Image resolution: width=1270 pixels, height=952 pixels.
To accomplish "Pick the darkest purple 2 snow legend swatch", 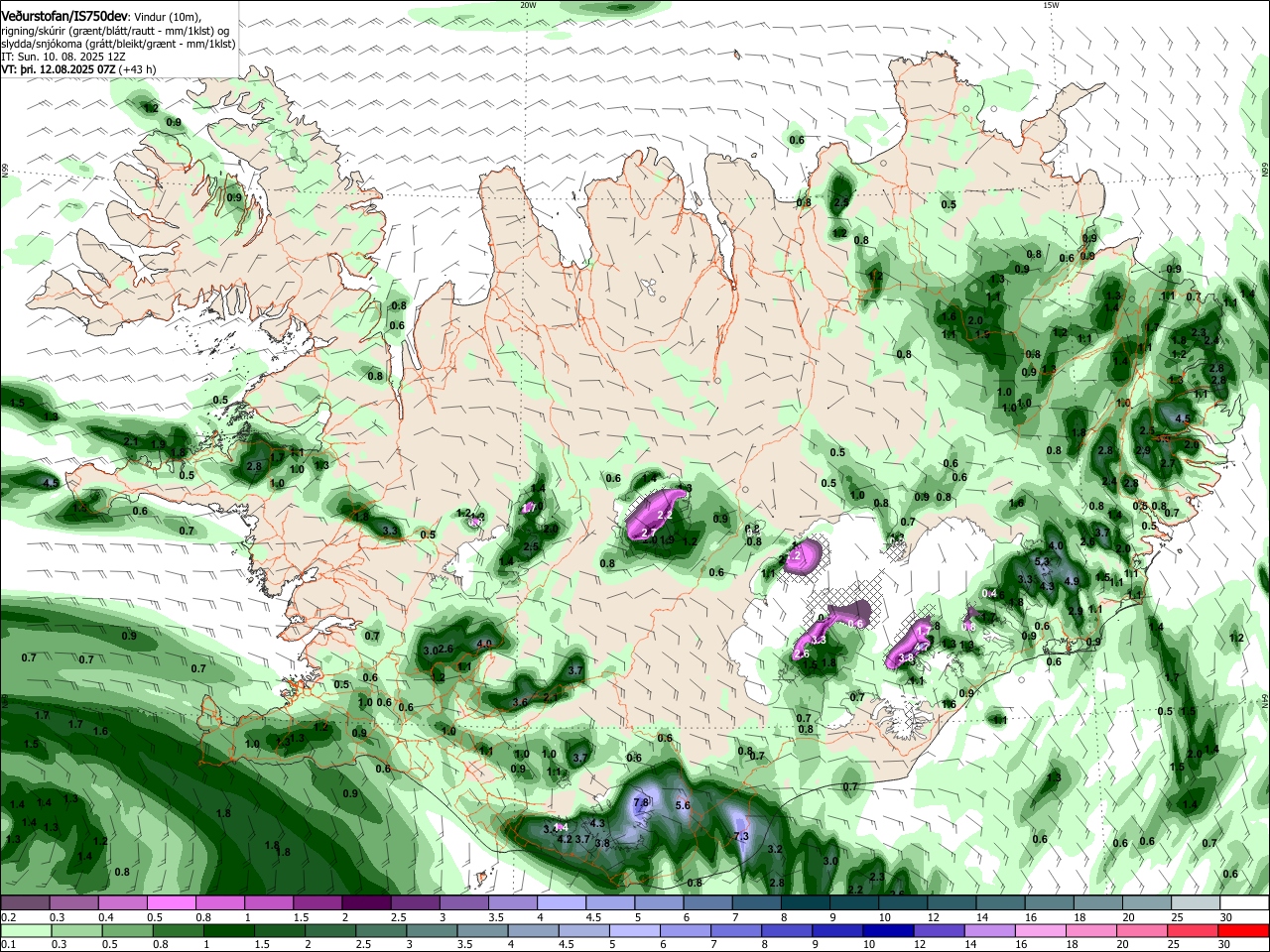I will click(366, 902).
